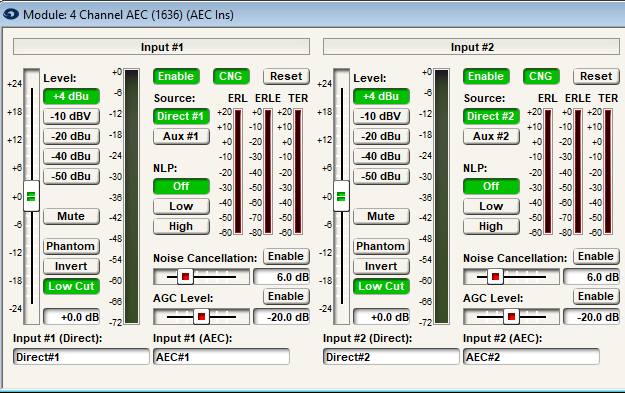Viewport: 625px width, 393px height.
Task: Click Input #1 gain fader handle
Action: pos(31,196)
